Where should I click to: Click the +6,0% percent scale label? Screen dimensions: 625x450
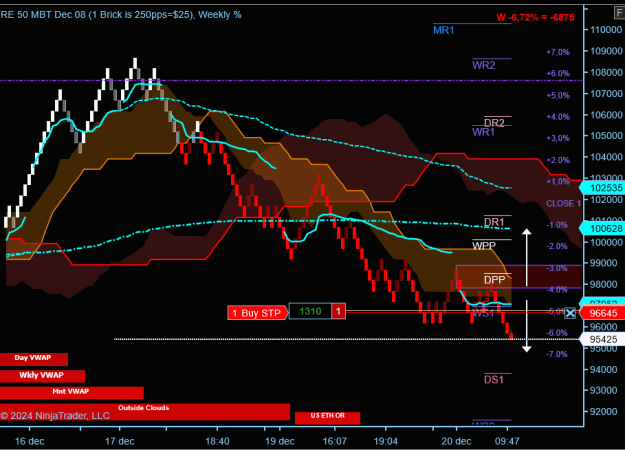tap(558, 74)
